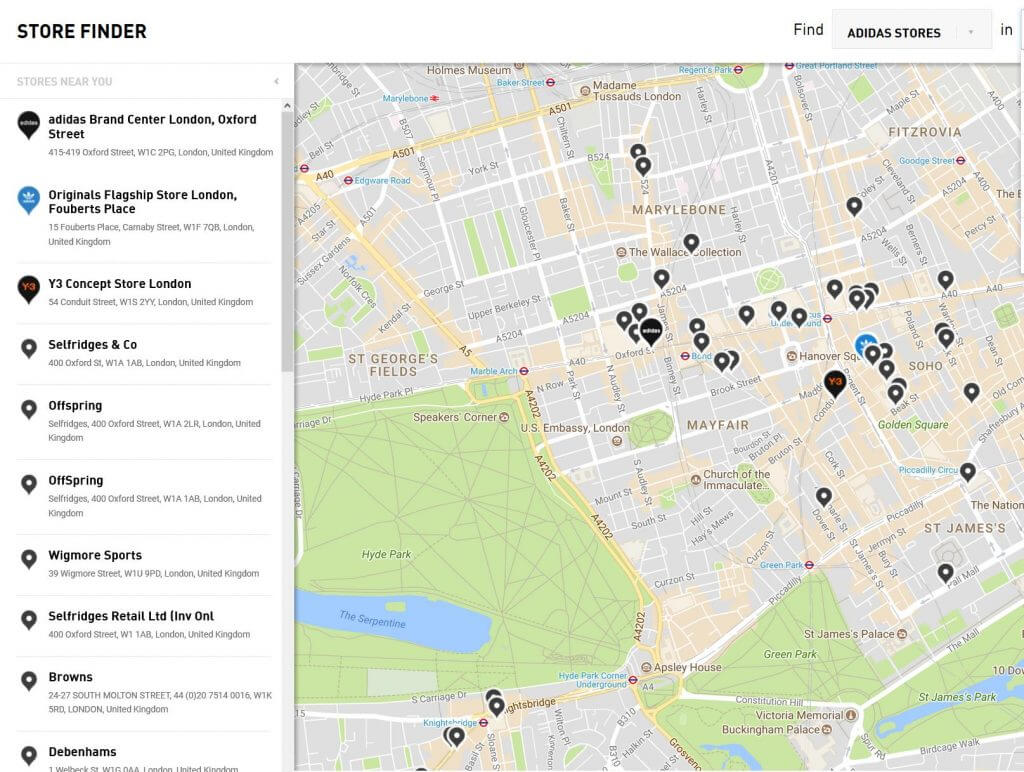1024x772 pixels.
Task: Click map pin near Foley St in Fitzrovia
Action: (x=854, y=207)
